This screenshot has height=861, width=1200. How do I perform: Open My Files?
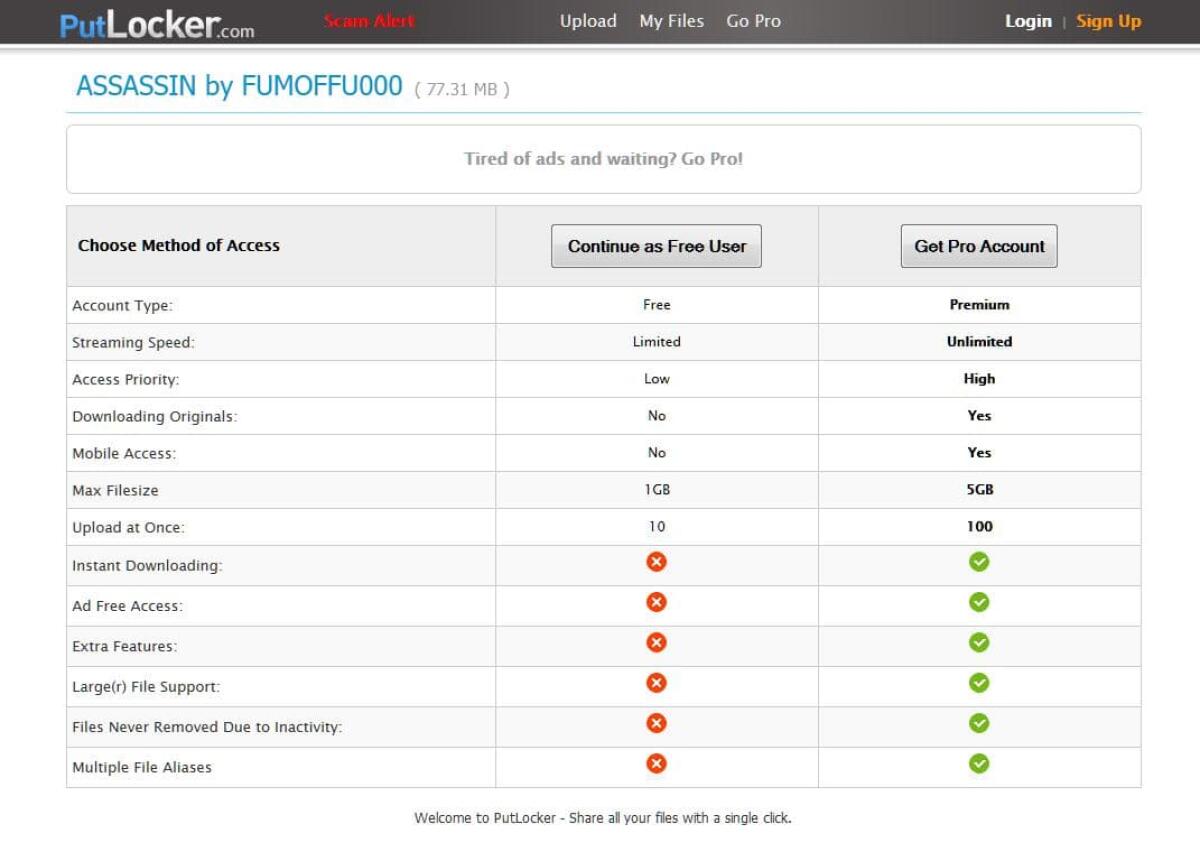[671, 21]
